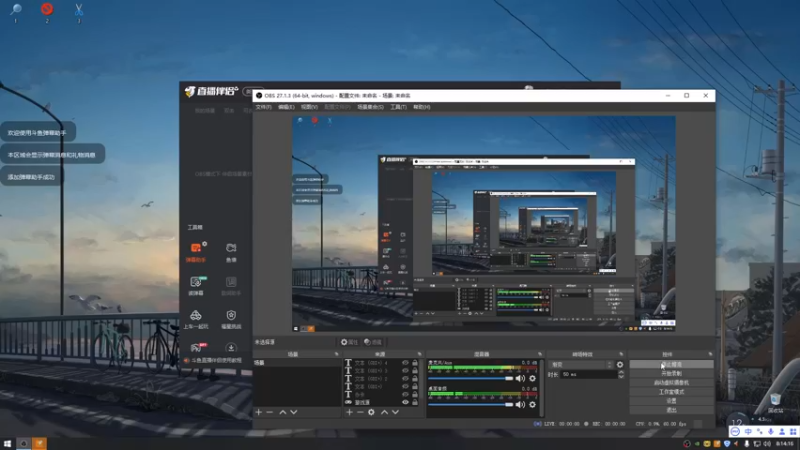800x450 pixels.
Task: Pop out the Controls dock panel
Action: click(710, 354)
